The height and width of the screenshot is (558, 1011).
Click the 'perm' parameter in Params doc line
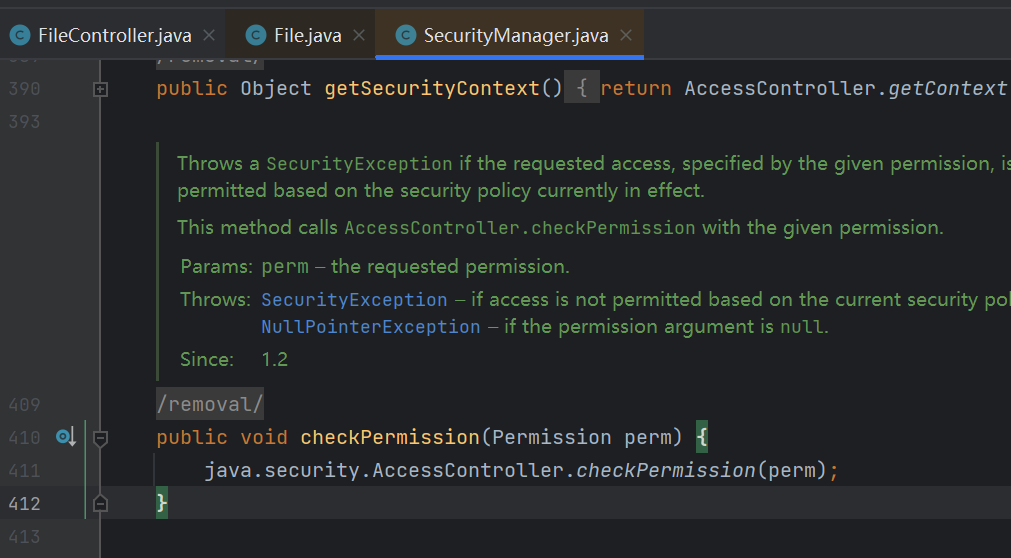(x=285, y=266)
